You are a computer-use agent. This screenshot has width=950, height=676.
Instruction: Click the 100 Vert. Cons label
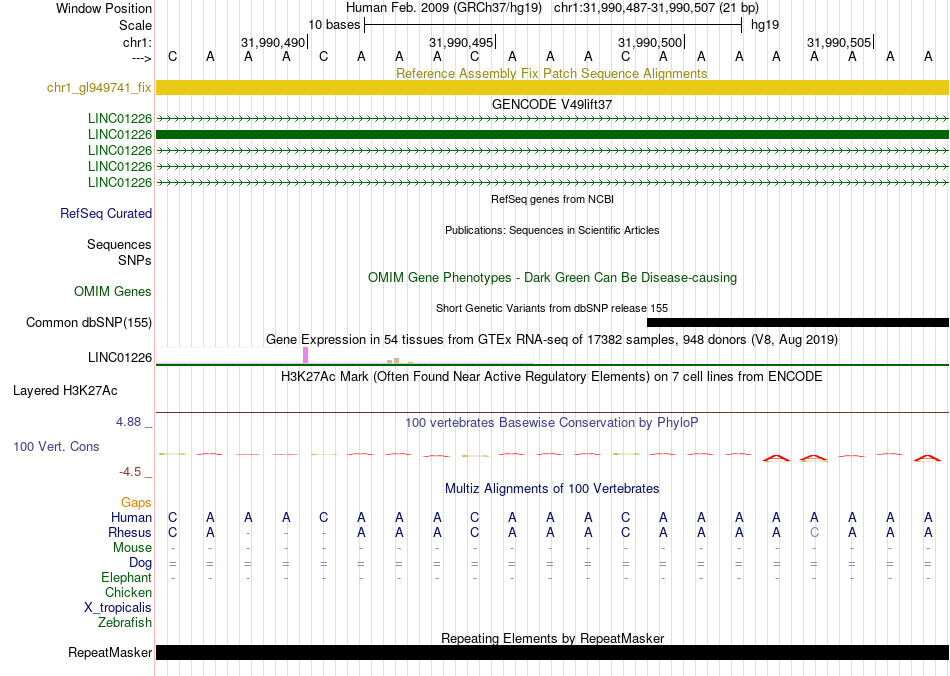click(56, 446)
